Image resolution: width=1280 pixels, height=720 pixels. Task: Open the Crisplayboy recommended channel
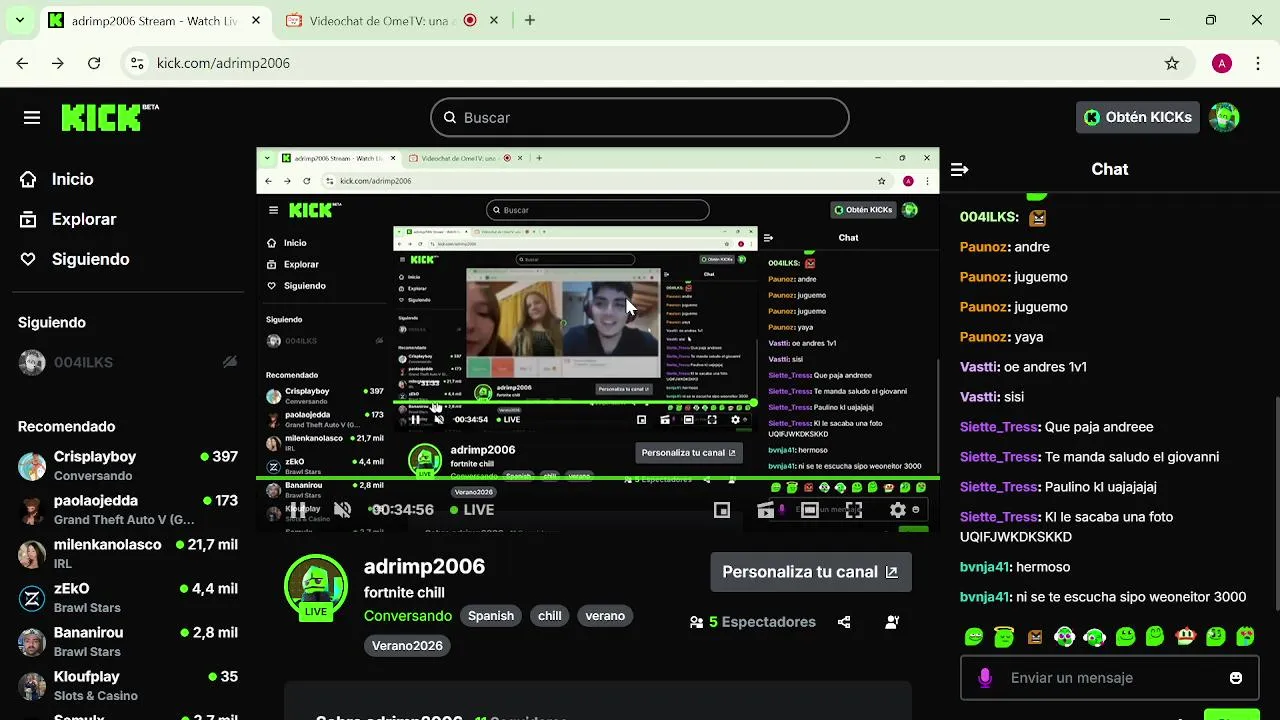tap(128, 466)
